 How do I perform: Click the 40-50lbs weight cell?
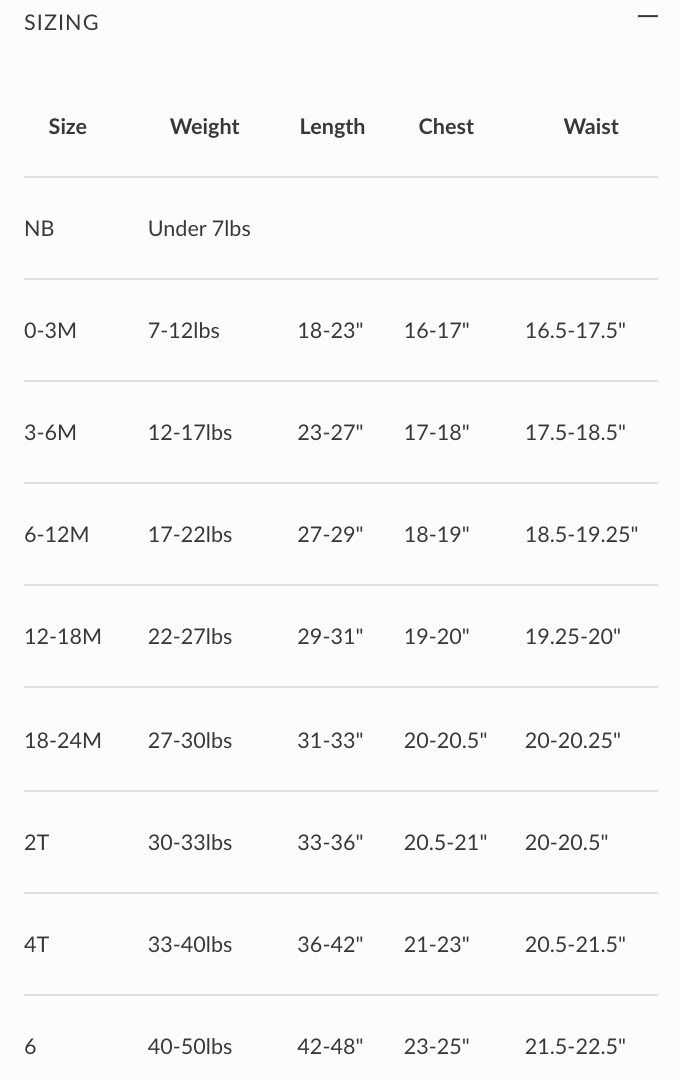click(x=190, y=1047)
